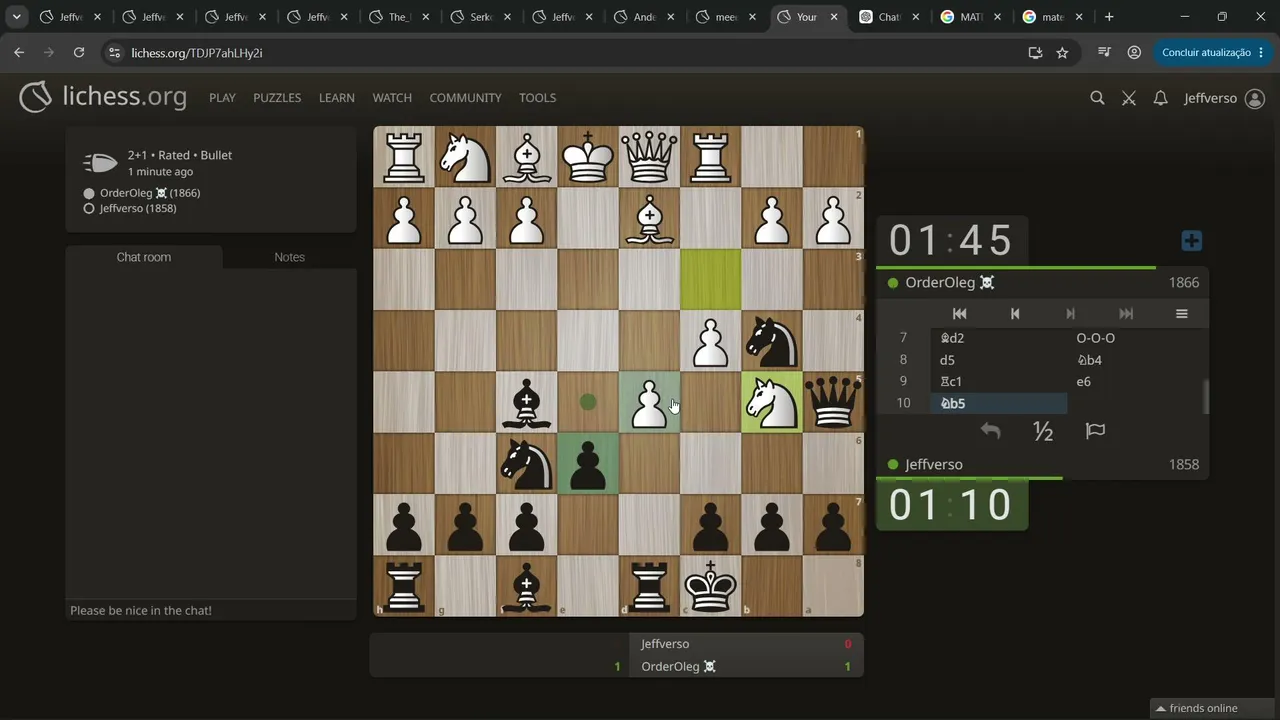
Task: Open the browser media controls
Action: click(x=1104, y=53)
